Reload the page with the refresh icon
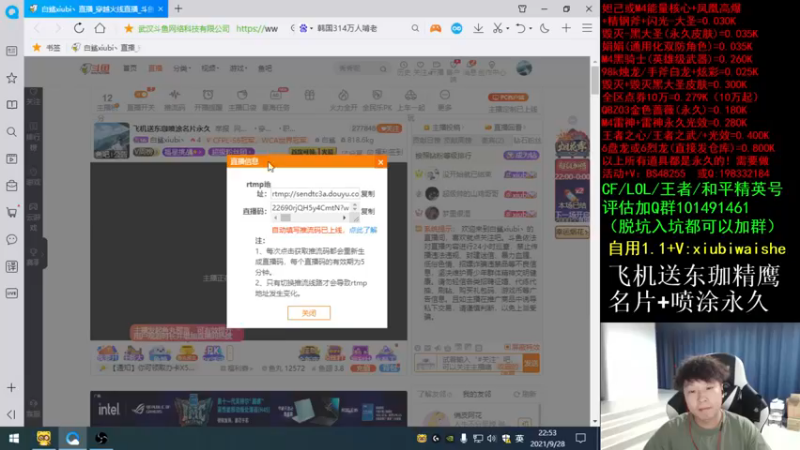 coord(79,28)
